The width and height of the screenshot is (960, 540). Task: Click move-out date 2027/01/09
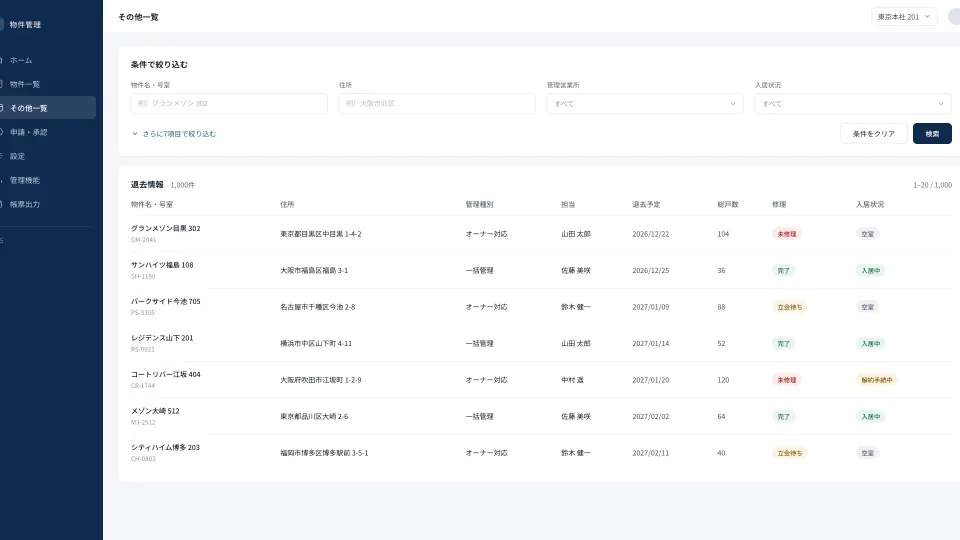[651, 307]
